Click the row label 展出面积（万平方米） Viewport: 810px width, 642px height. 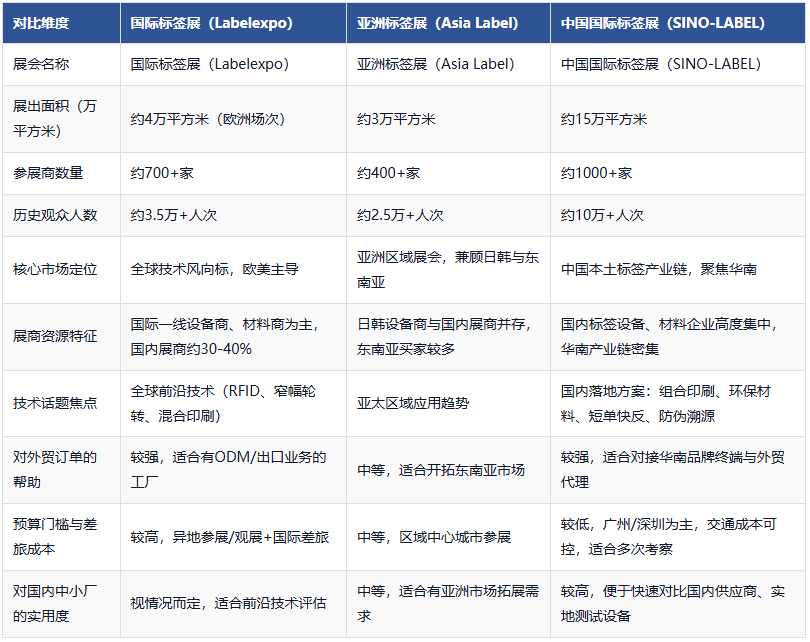[61, 119]
